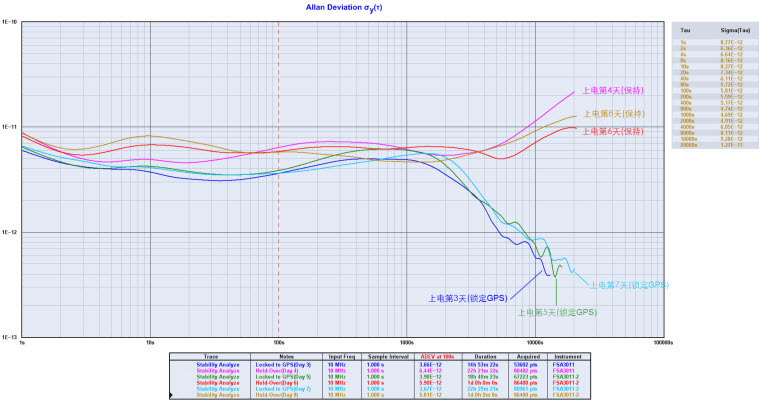Click the green 上电第5天(锁定GPS) label
Viewport: 761px width, 401px height.
[x=557, y=312]
